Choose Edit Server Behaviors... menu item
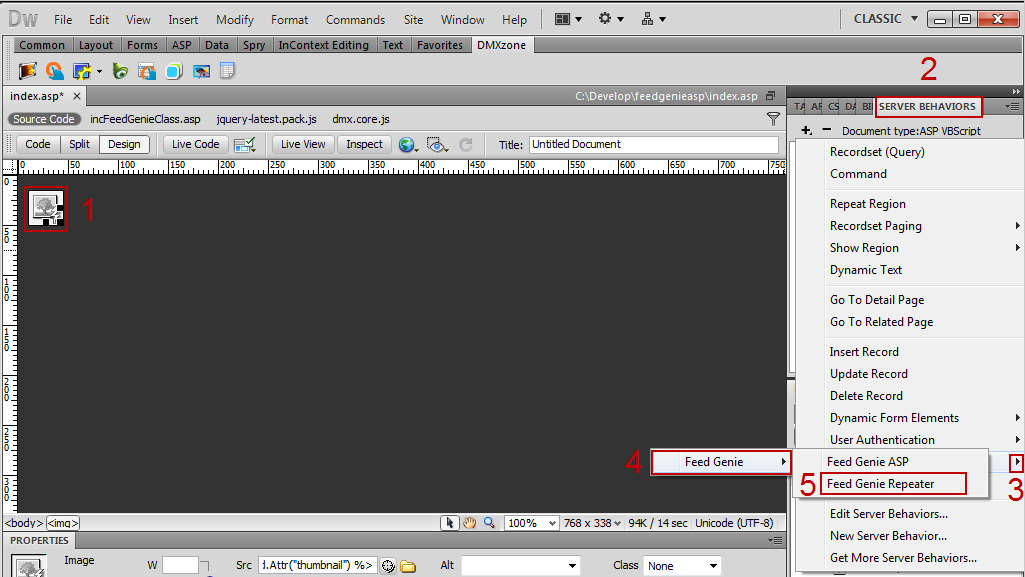The image size is (1025, 577). pyautogui.click(x=889, y=514)
